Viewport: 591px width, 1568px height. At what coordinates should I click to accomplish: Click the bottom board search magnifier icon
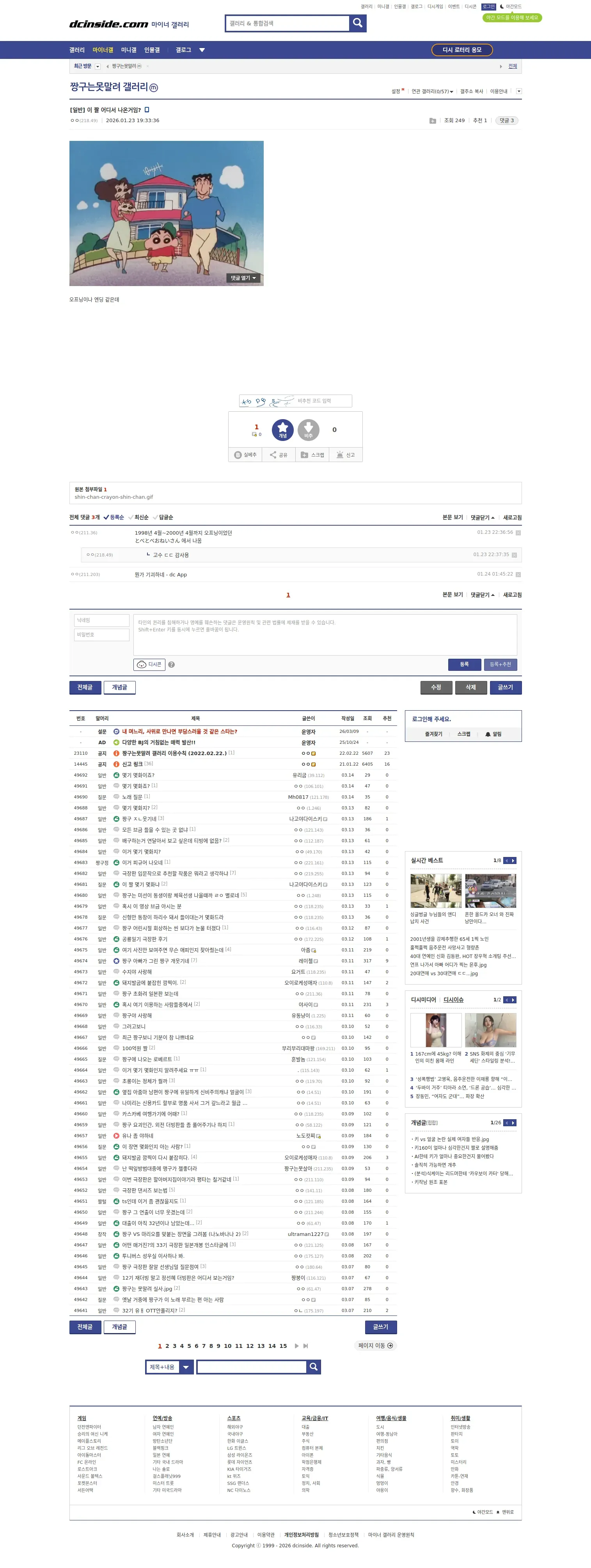coord(314,1367)
